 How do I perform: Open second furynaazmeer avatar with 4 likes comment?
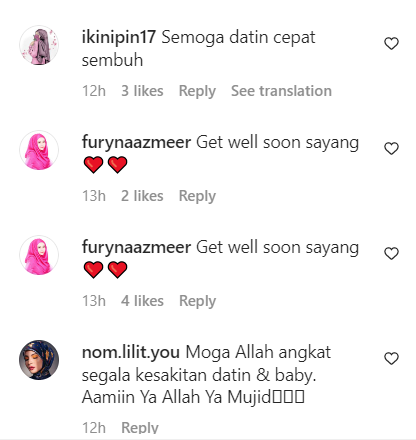pyautogui.click(x=39, y=255)
